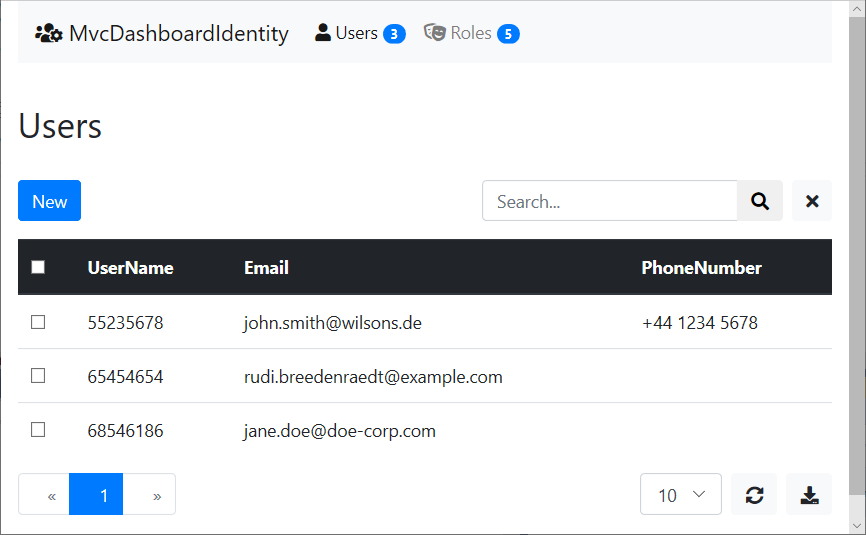Toggle the select-all checkbox in table header
The width and height of the screenshot is (866, 535).
38,267
